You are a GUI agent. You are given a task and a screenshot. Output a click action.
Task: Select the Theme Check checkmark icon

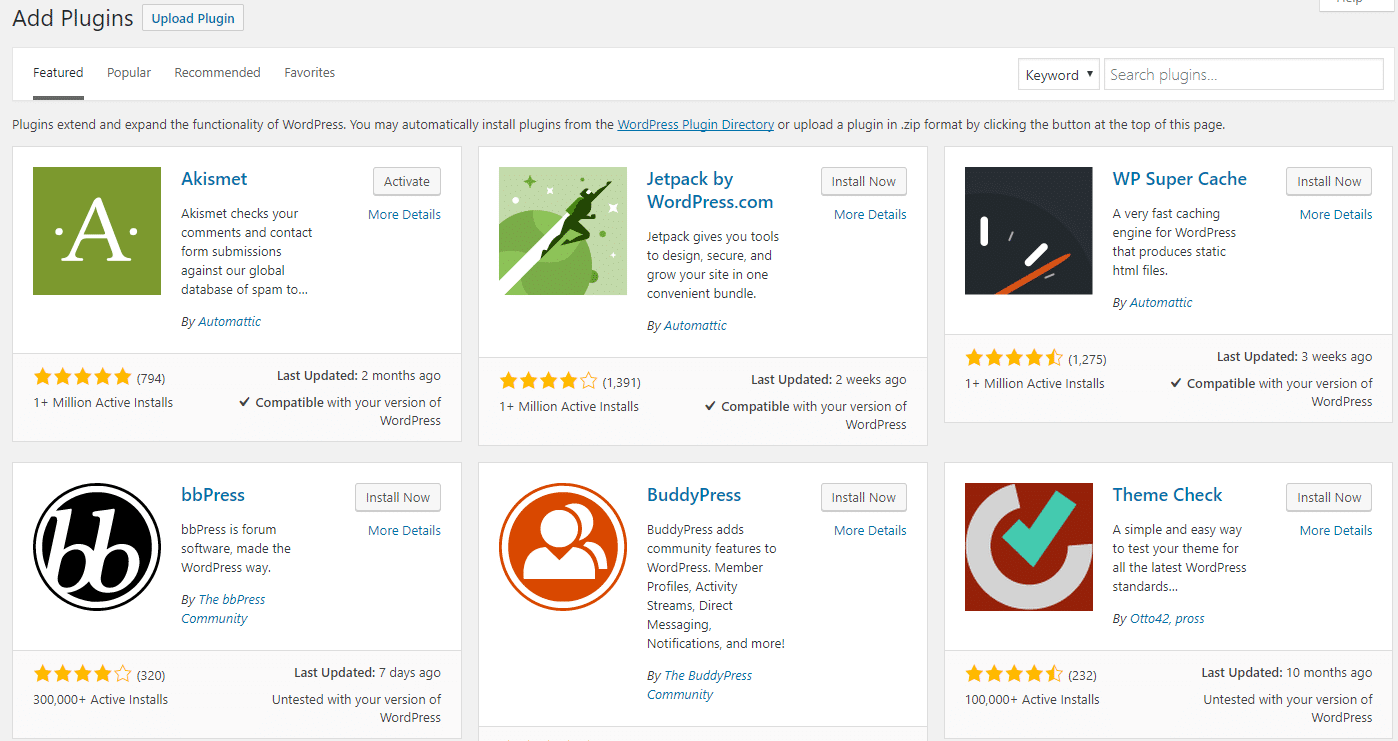1028,547
